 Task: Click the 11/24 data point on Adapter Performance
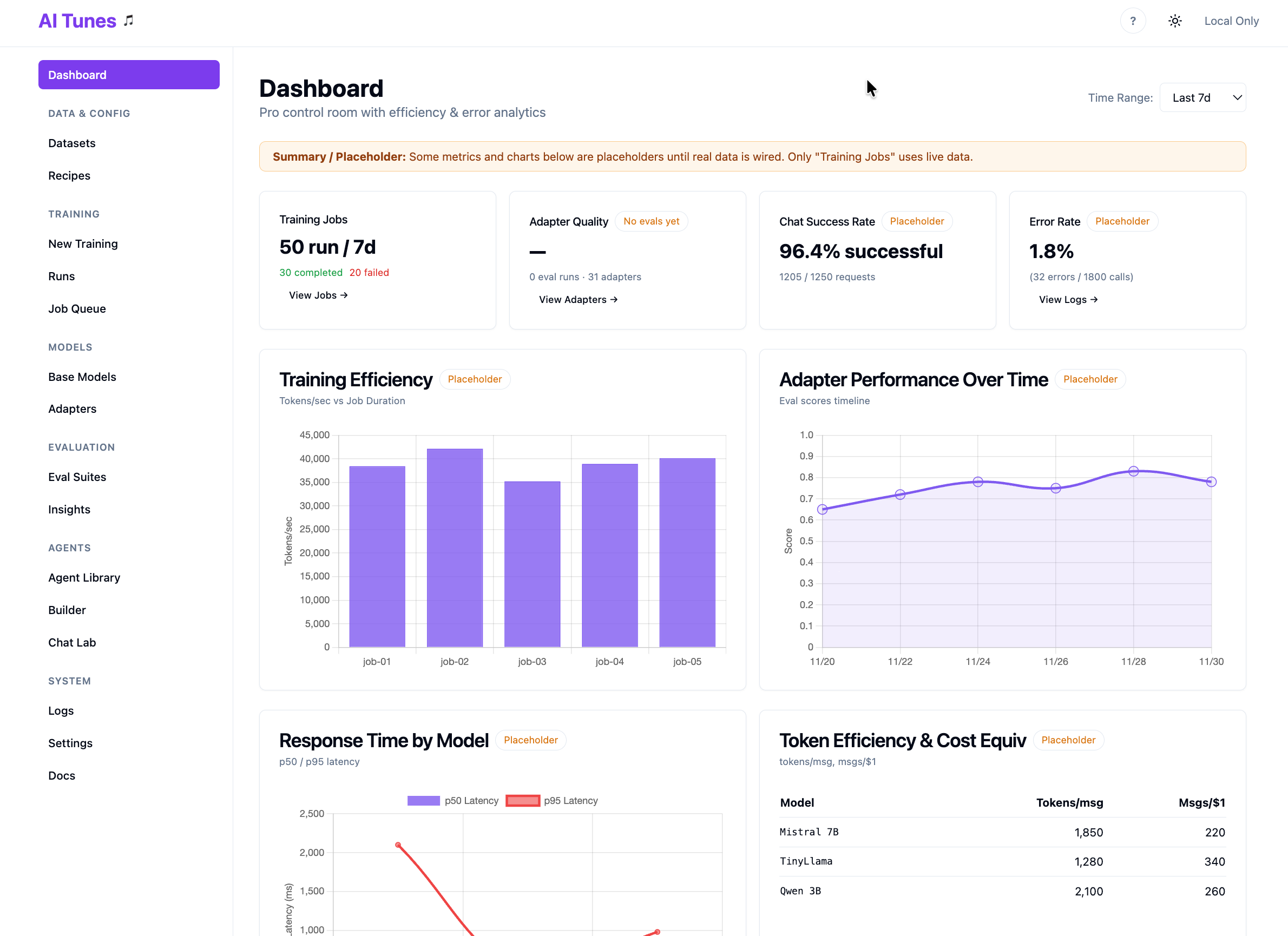978,482
